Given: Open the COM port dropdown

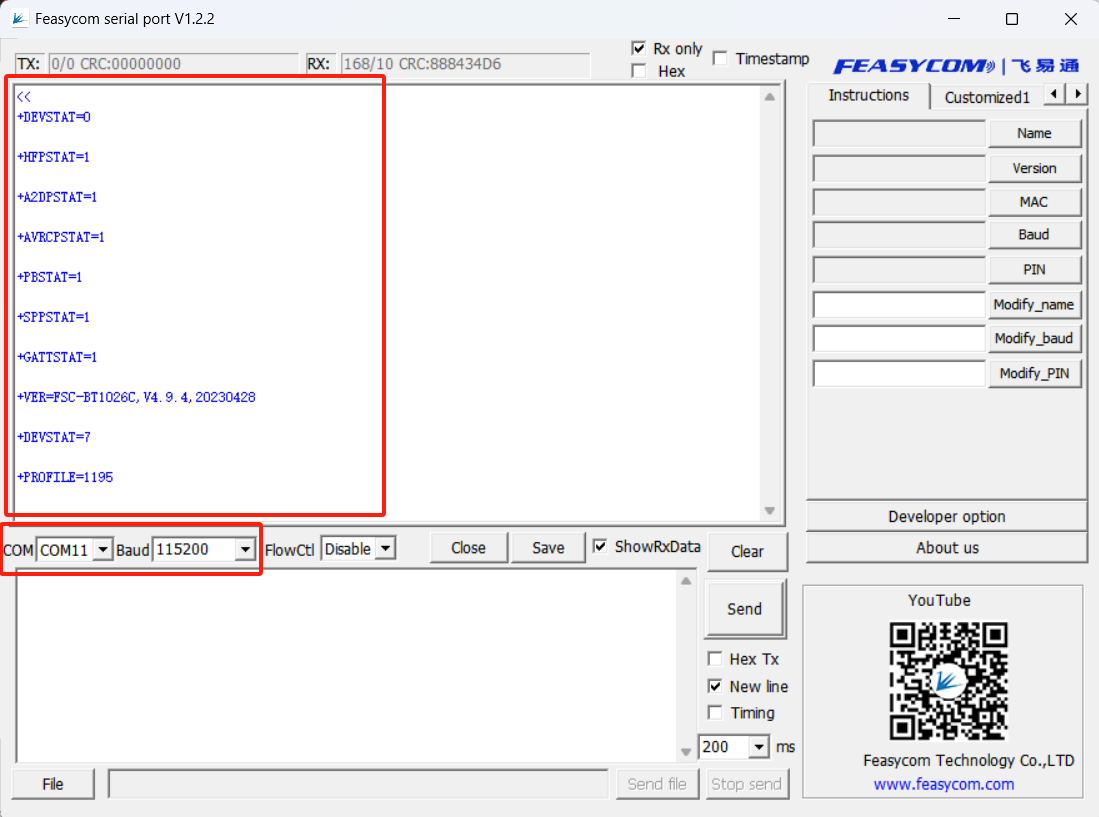Looking at the screenshot, I should (103, 550).
